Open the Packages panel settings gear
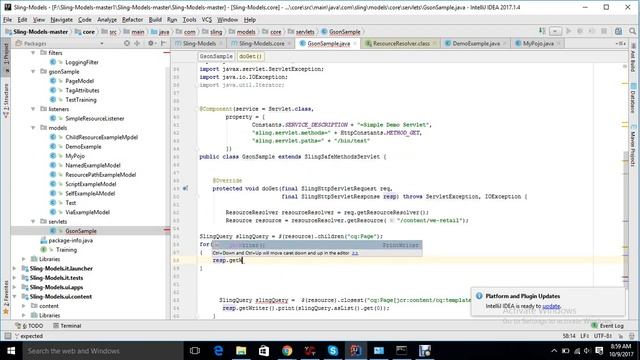Screen dimensions: 640x360 point(151,43)
